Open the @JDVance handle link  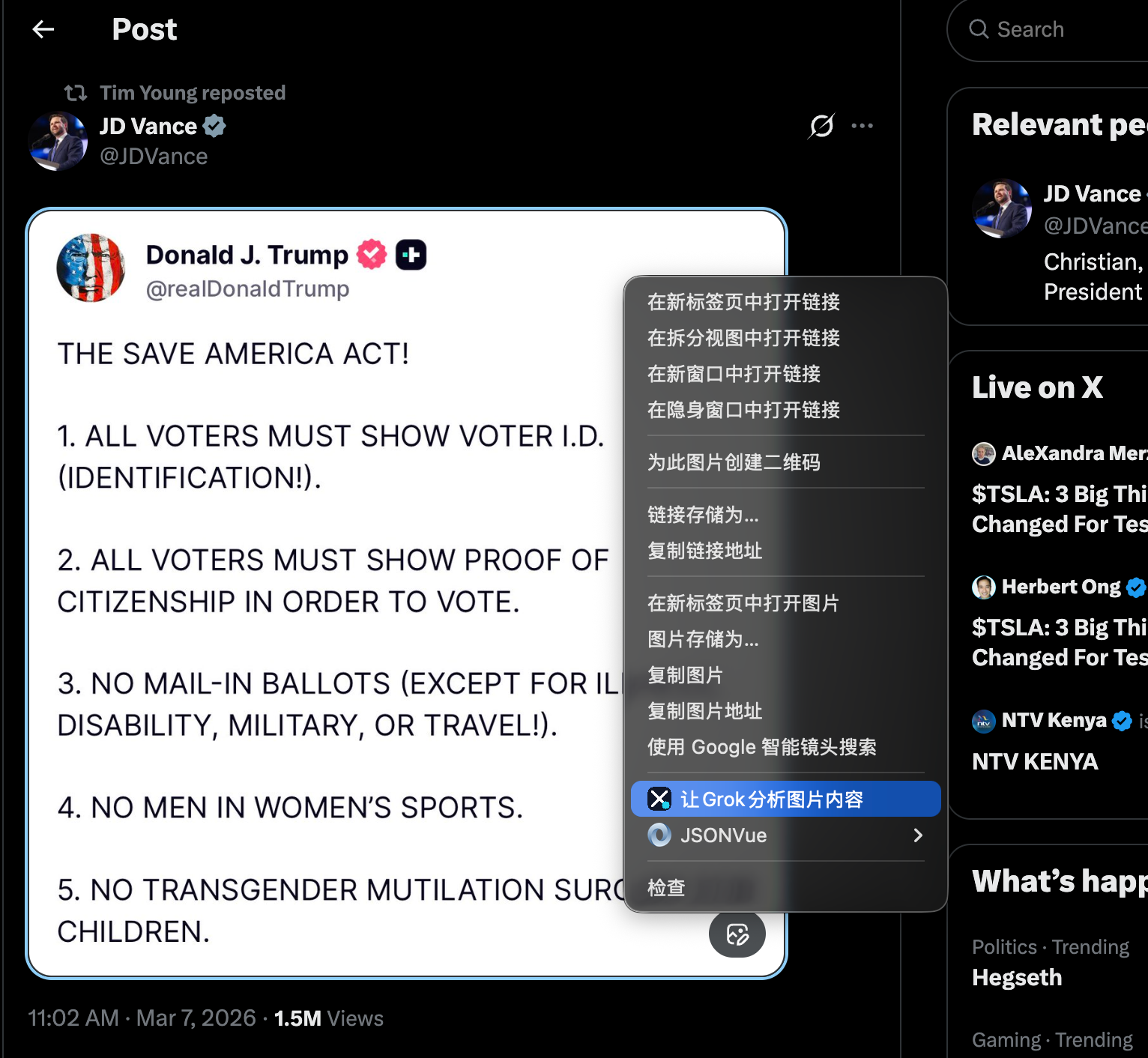154,157
